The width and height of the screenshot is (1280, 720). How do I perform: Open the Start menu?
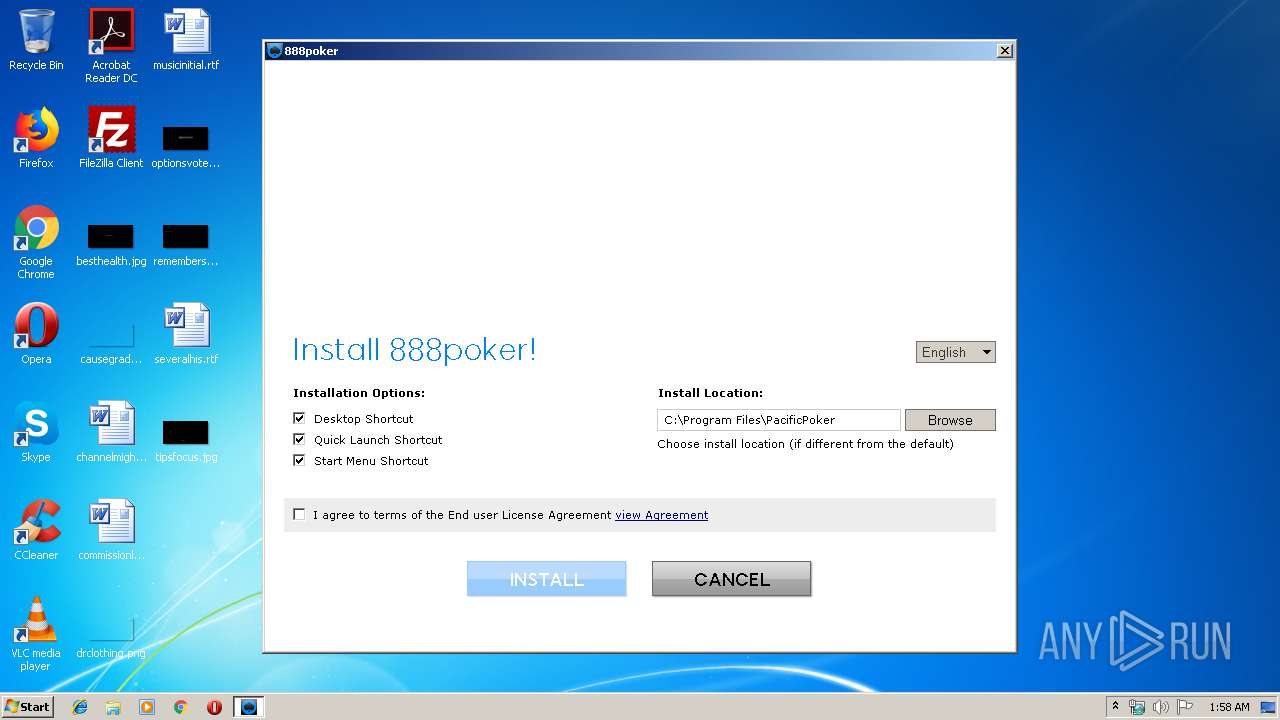(28, 707)
